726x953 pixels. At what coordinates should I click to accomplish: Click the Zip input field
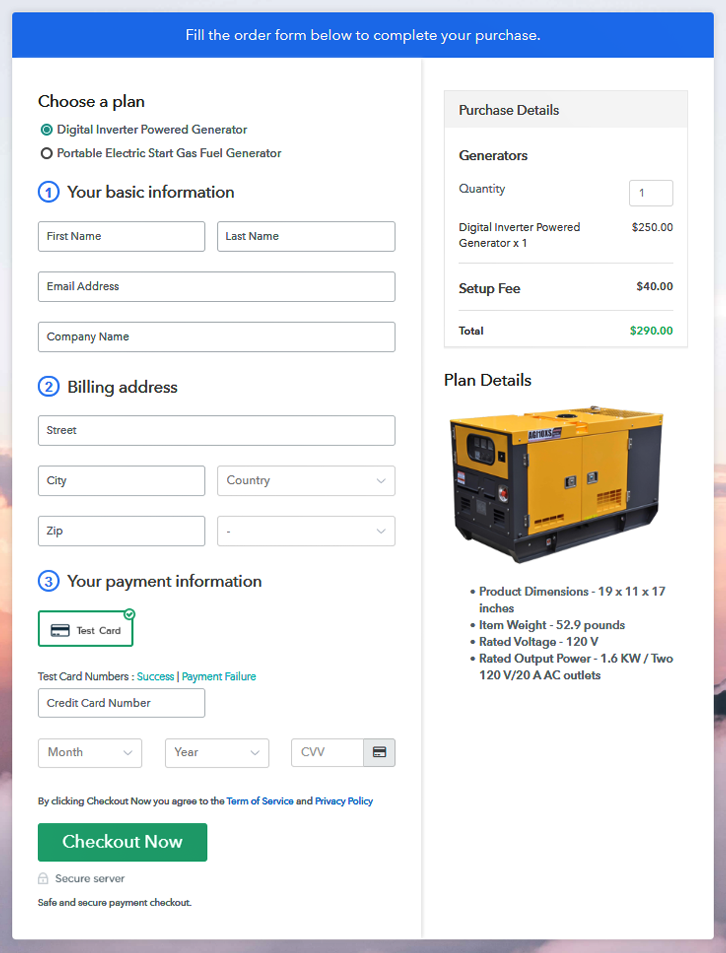122,531
